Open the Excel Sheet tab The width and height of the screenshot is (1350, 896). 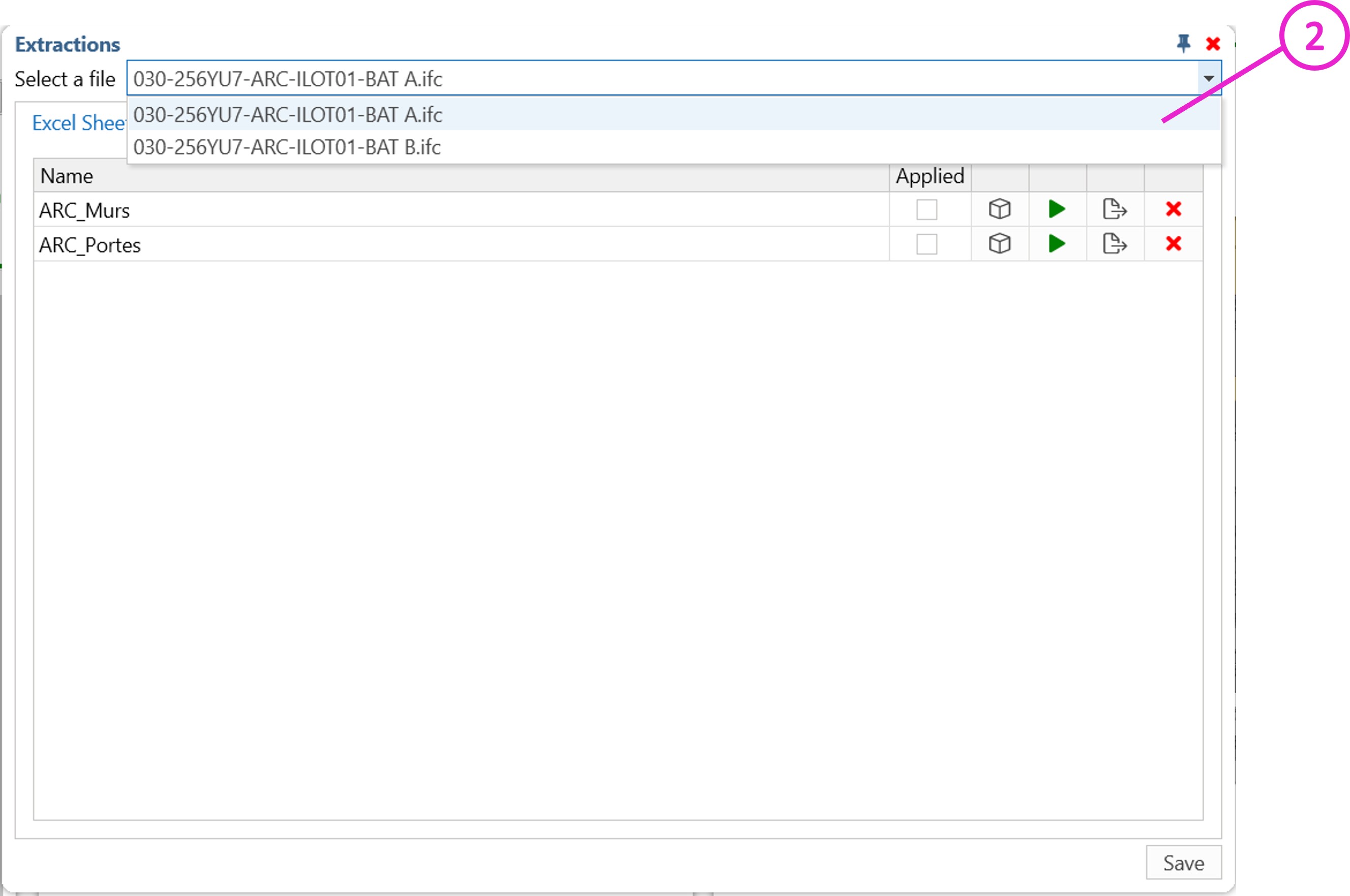click(78, 123)
